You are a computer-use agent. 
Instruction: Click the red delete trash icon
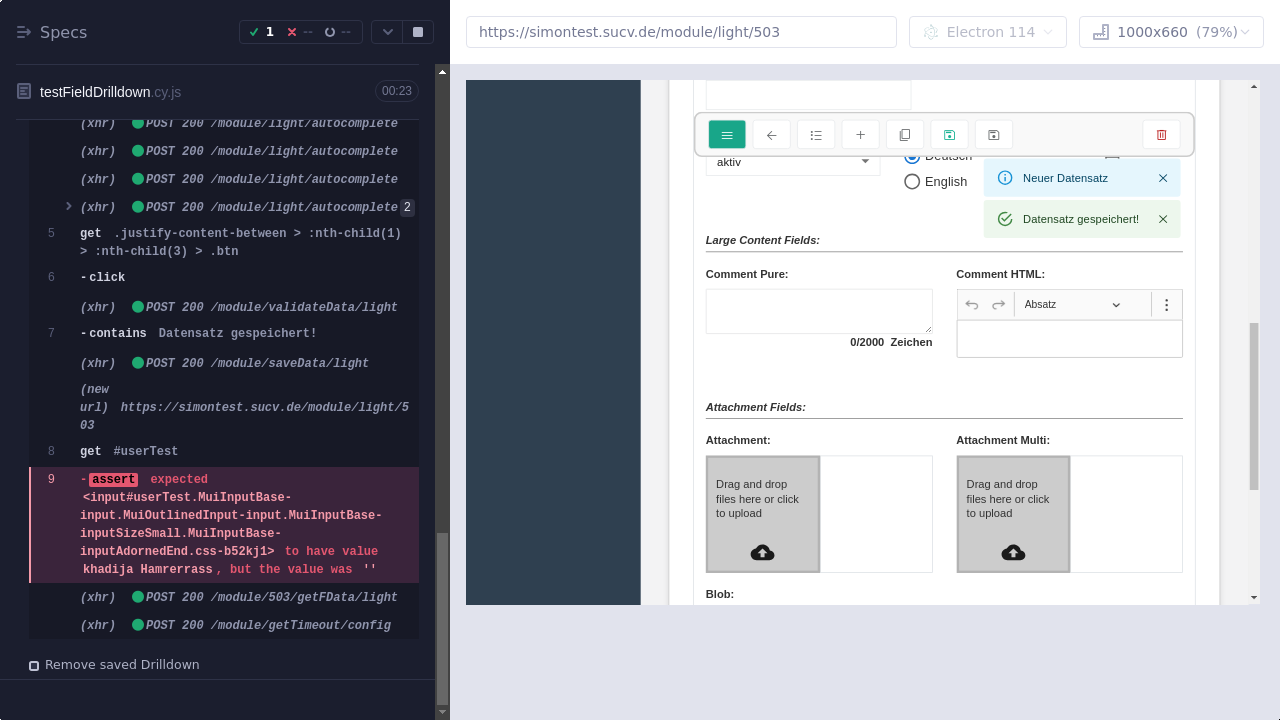[1161, 135]
